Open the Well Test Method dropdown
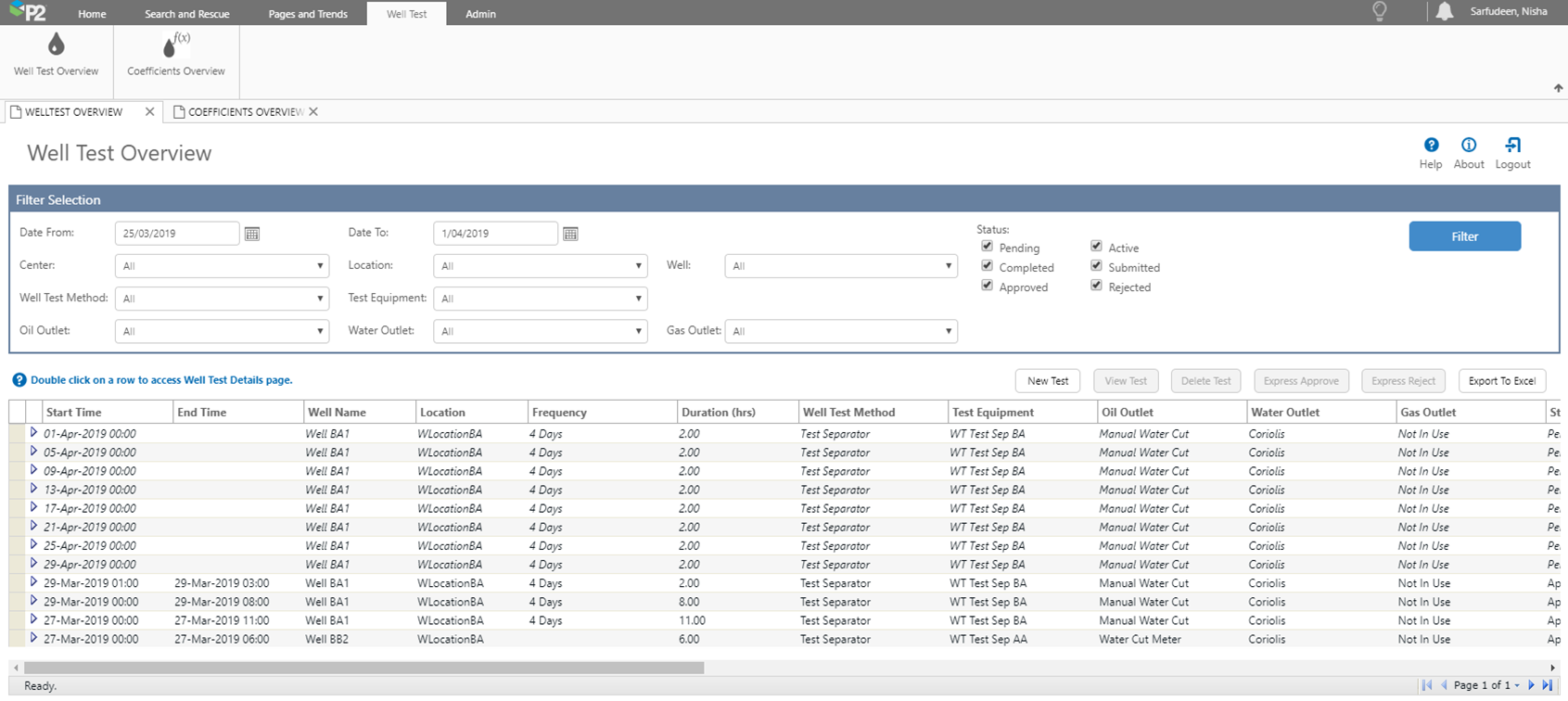Image resolution: width=1568 pixels, height=701 pixels. click(x=222, y=299)
